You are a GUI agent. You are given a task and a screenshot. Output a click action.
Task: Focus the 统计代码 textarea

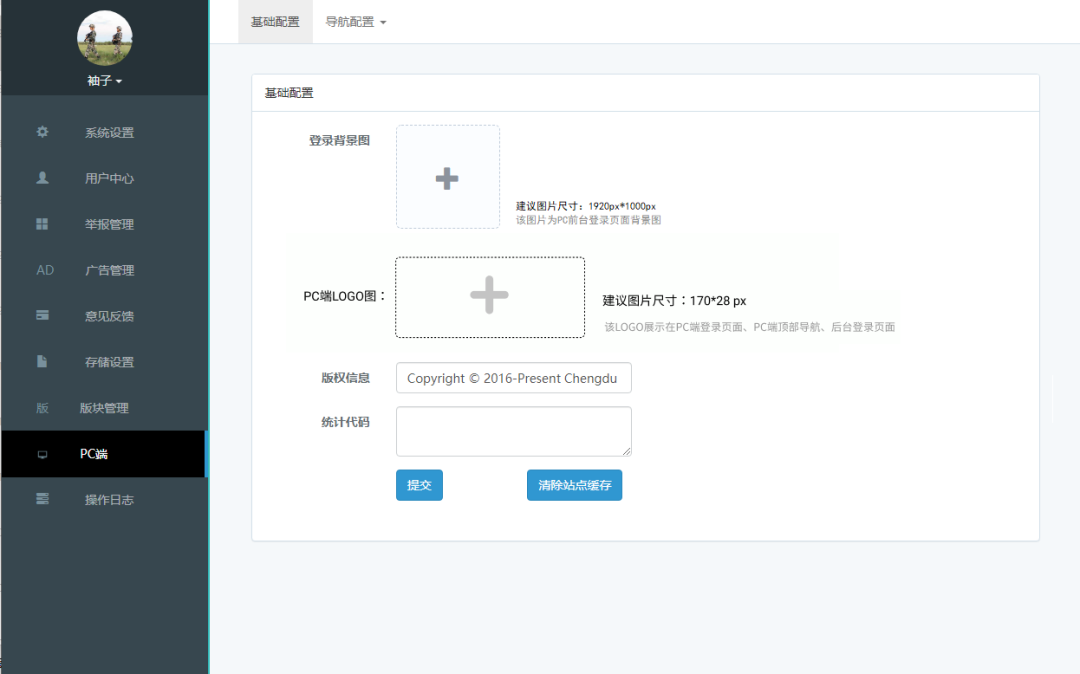click(x=514, y=432)
